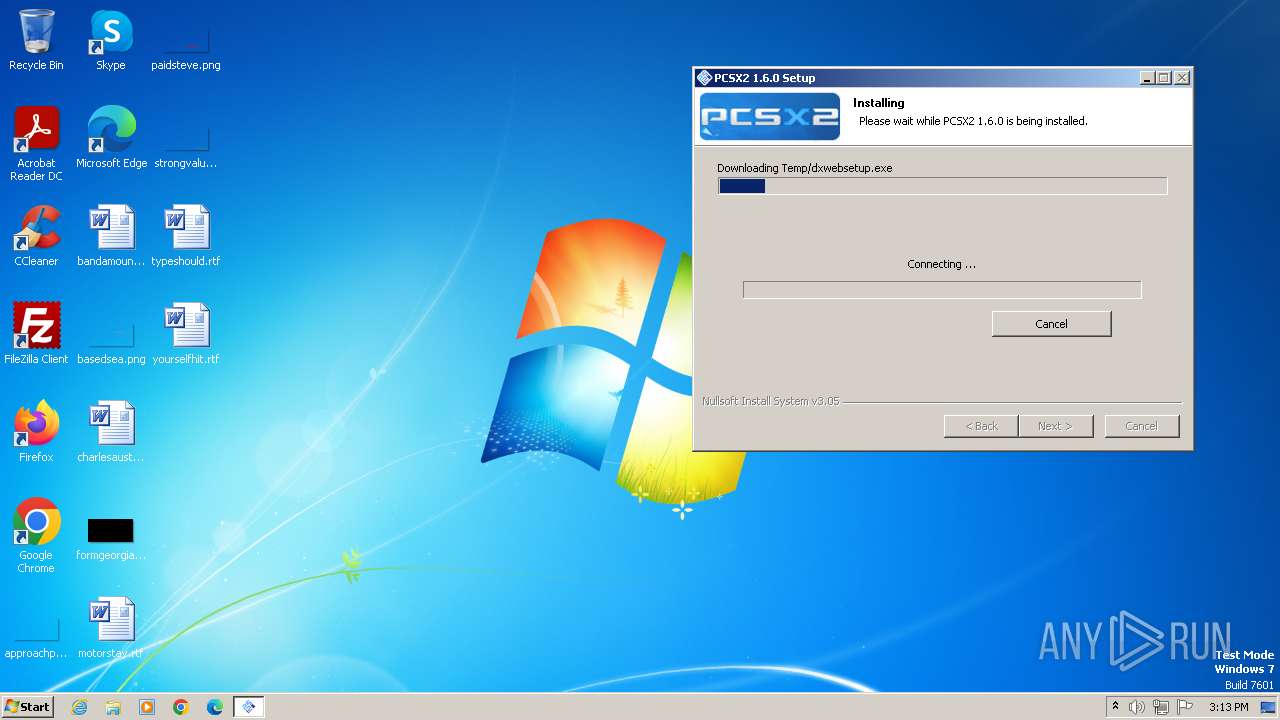Viewport: 1280px width, 720px height.
Task: Click the 'Nullsoft Install System v3.05' text
Action: tap(770, 401)
